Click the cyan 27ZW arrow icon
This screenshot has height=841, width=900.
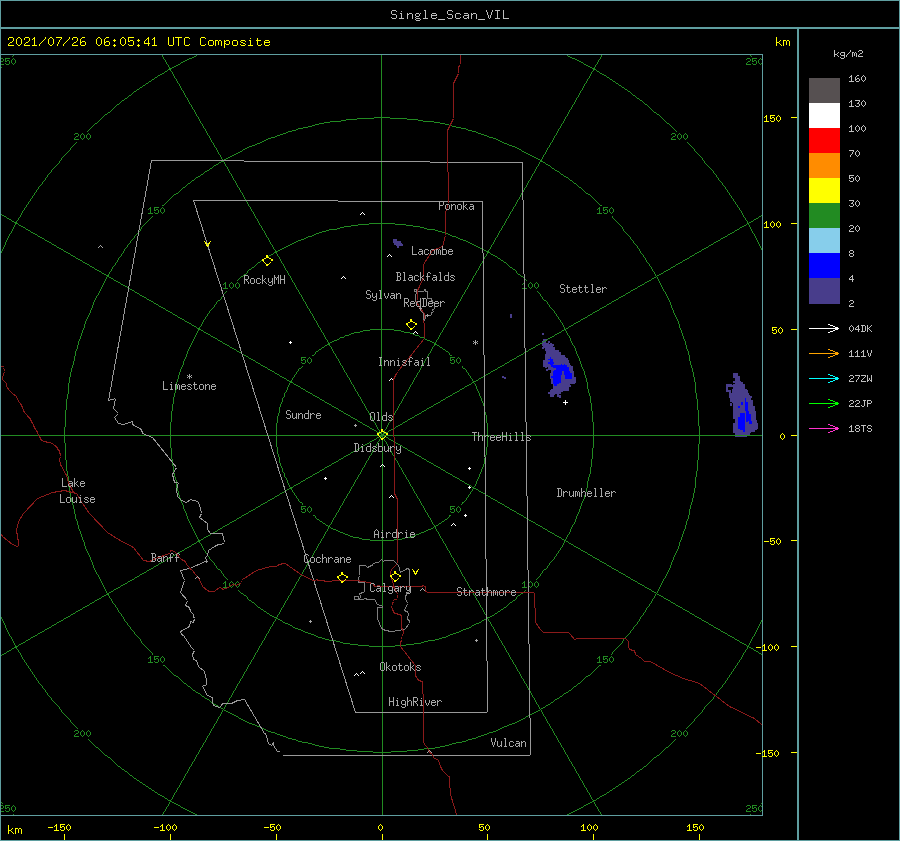point(824,378)
